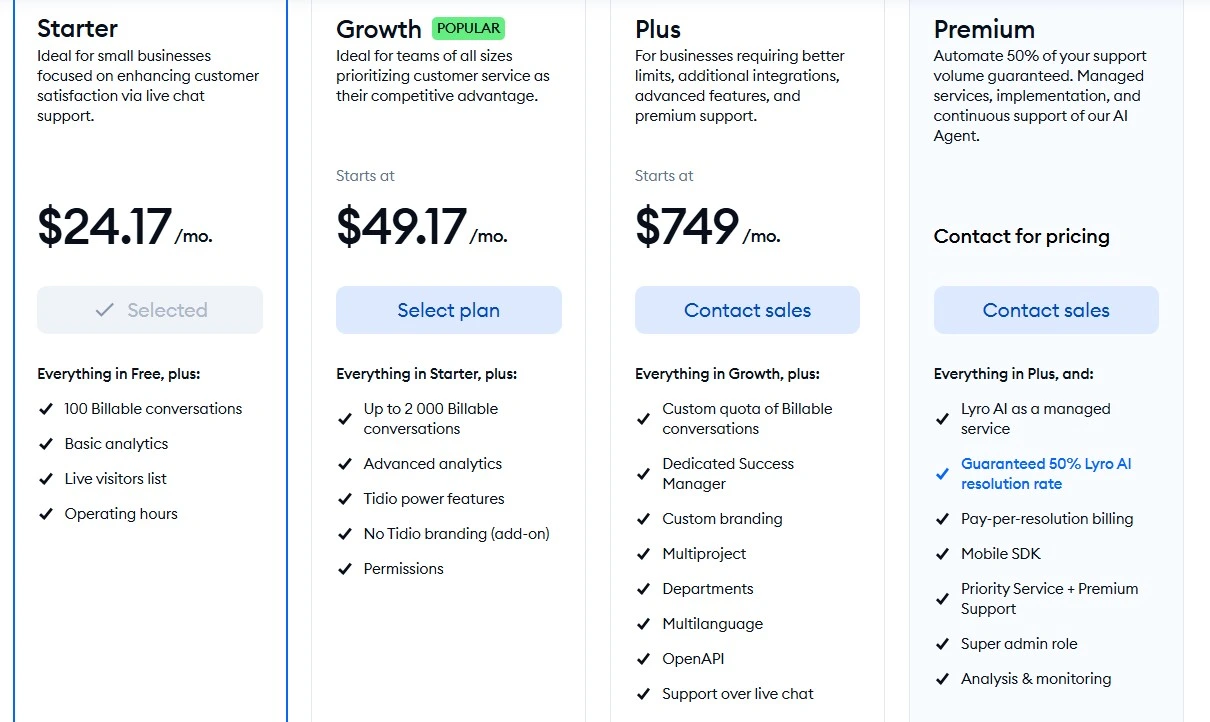Viewport: 1210px width, 722px height.
Task: Click checkmark next to OpenAPI feature
Action: (x=643, y=659)
